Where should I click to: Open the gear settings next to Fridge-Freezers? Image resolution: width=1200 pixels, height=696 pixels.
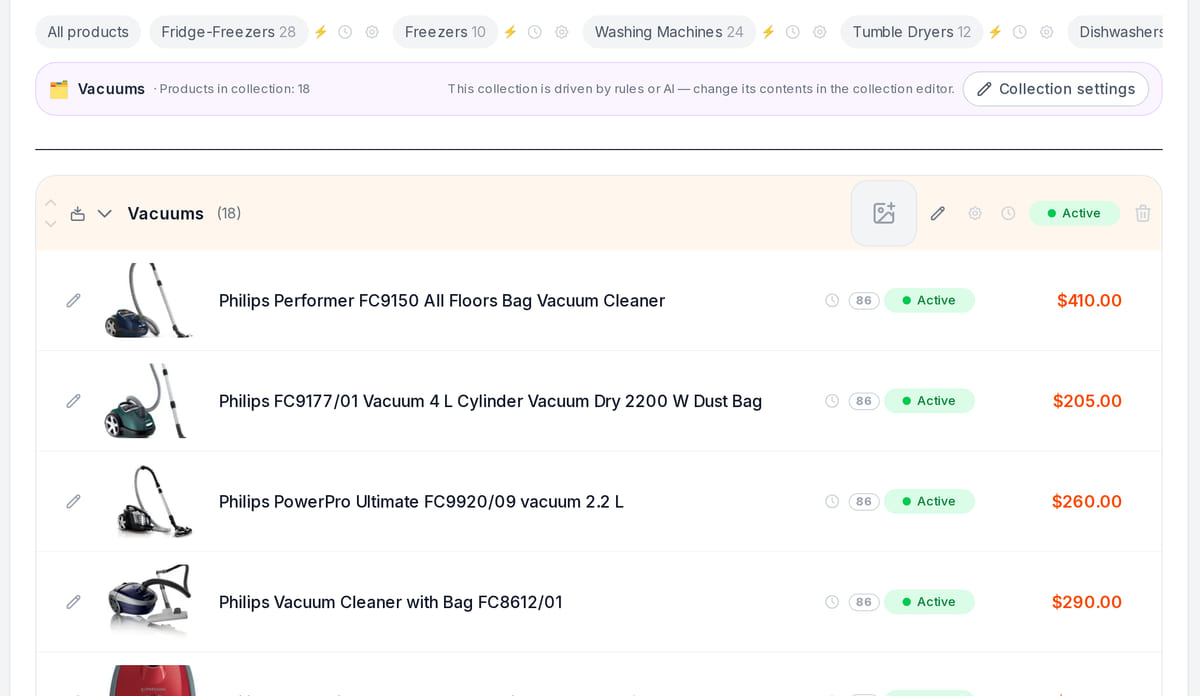pos(372,32)
